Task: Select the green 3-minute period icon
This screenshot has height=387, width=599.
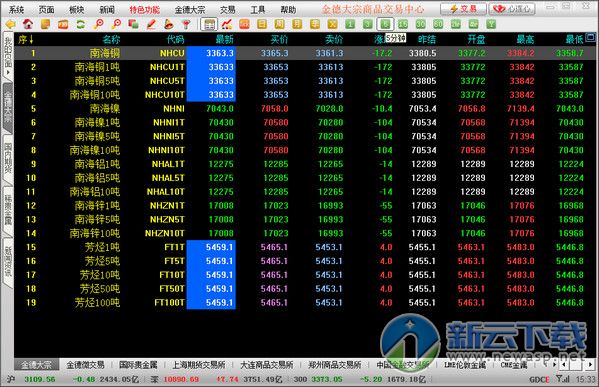Action: click(367, 24)
